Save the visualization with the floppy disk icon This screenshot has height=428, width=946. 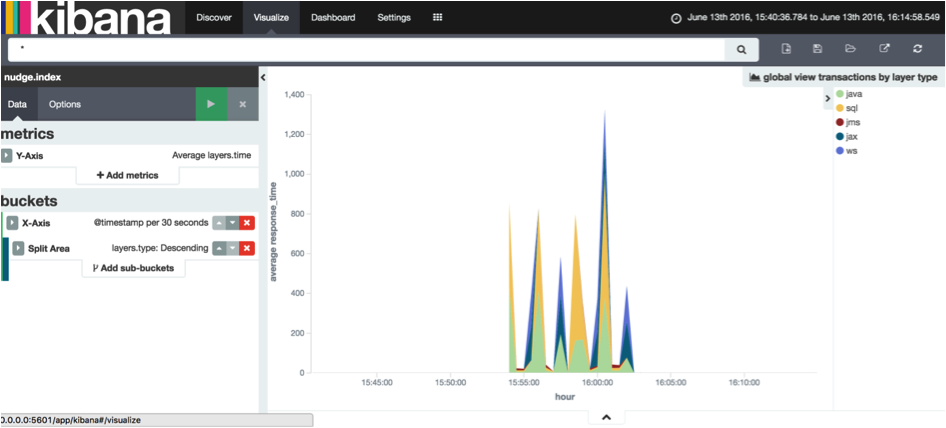[817, 49]
